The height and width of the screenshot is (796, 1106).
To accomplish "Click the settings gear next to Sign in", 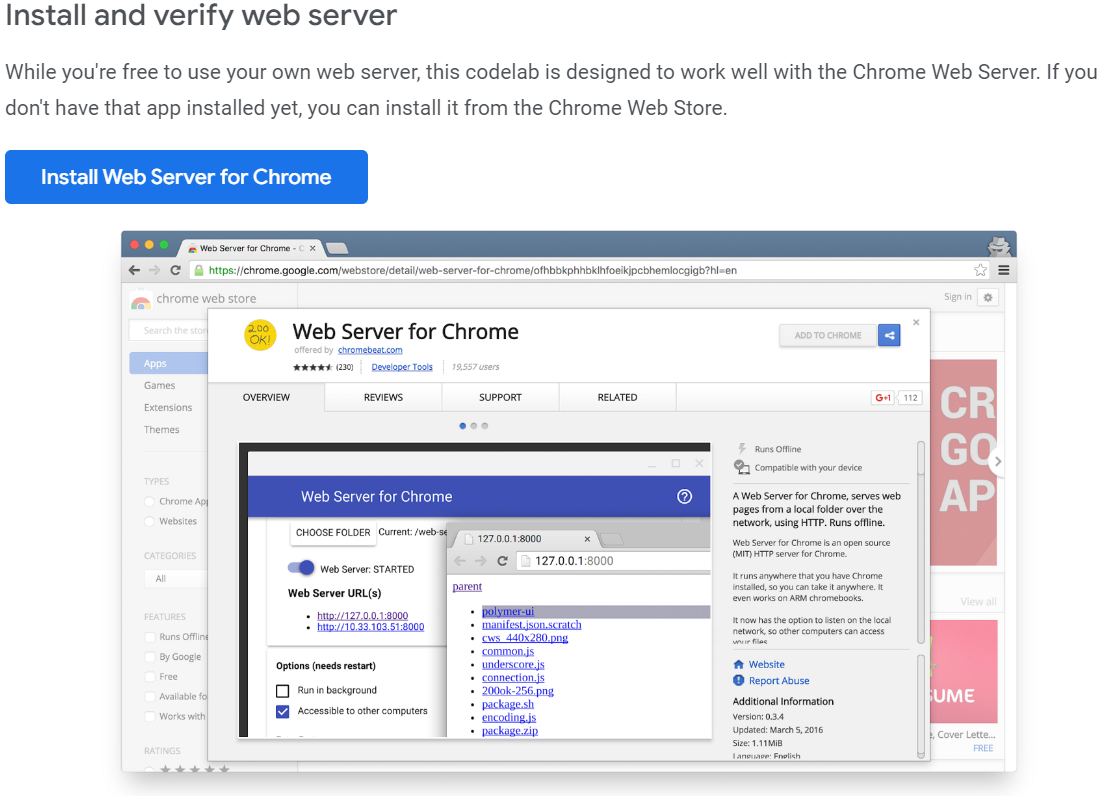I will tap(986, 298).
